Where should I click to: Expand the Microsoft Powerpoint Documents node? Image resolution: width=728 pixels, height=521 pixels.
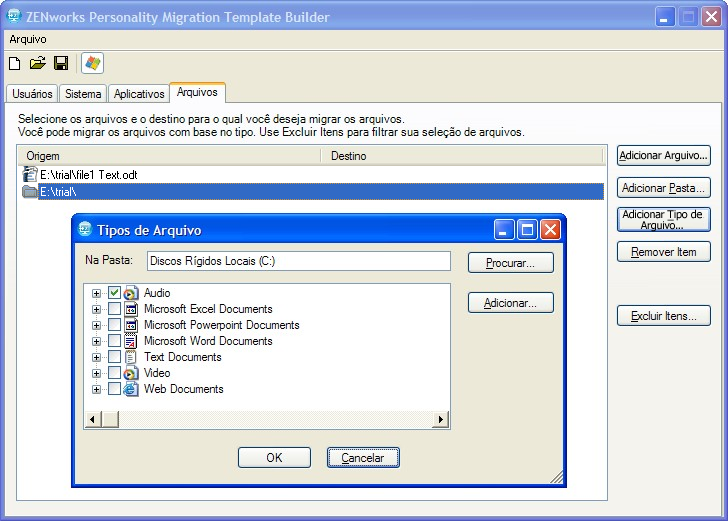96,326
